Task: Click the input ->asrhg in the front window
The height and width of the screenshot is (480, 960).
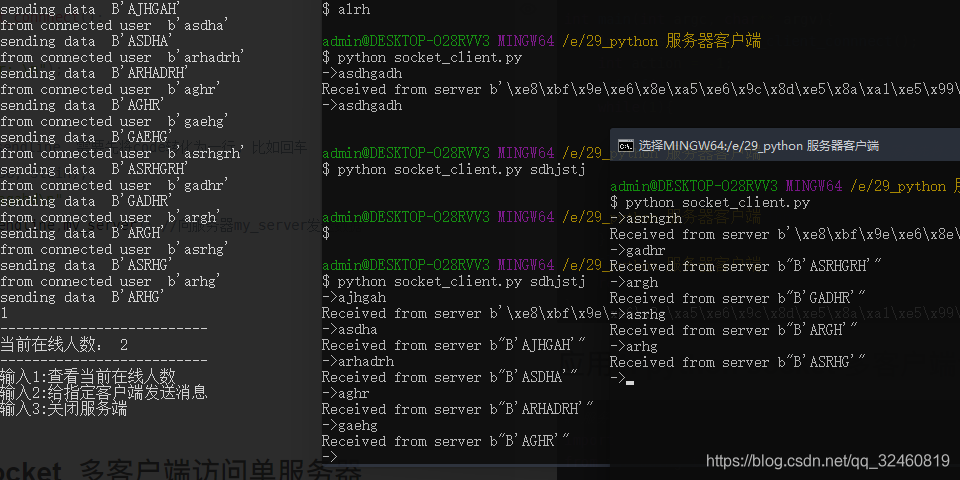Action: pos(638,314)
